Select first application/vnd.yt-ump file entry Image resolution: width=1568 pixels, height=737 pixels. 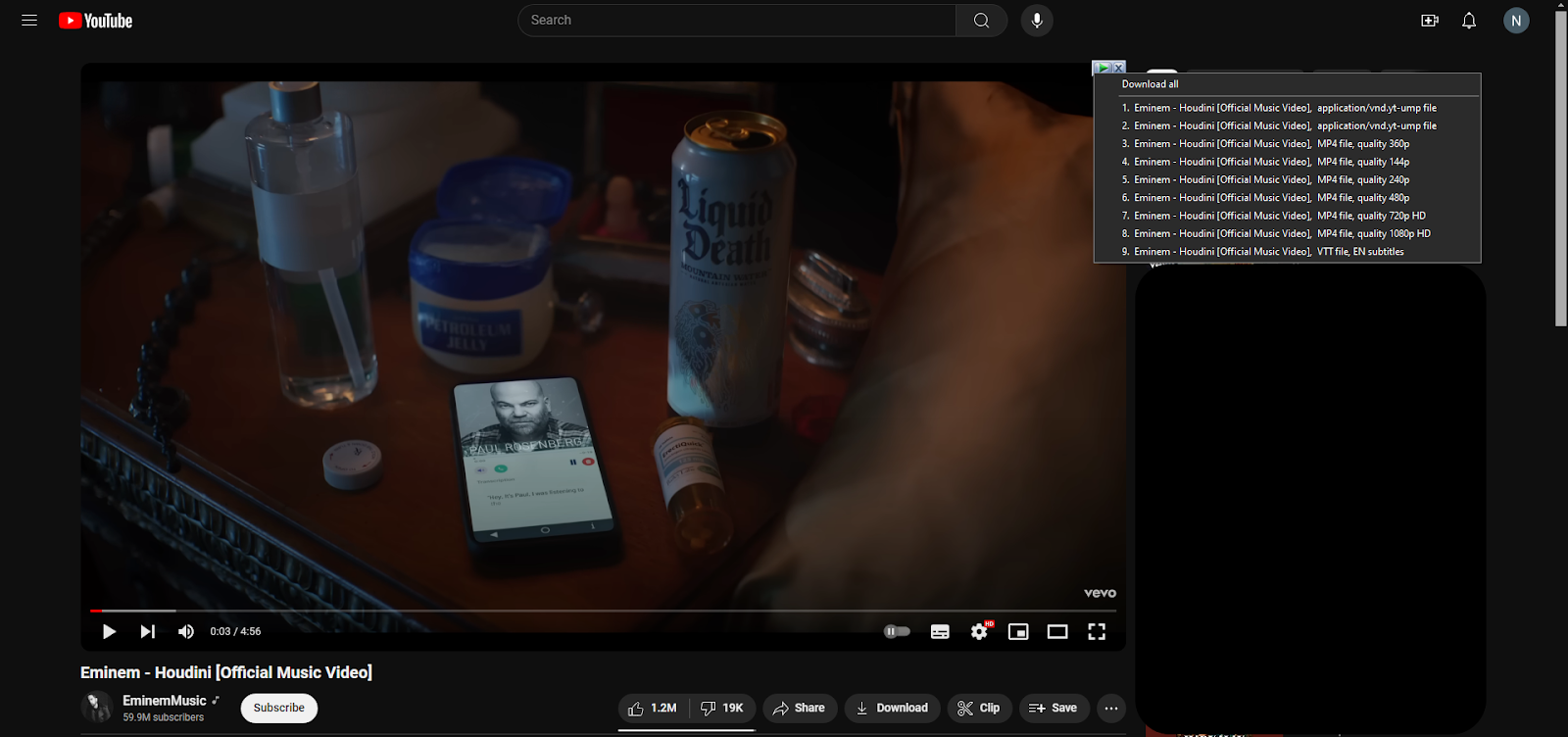[1287, 108]
